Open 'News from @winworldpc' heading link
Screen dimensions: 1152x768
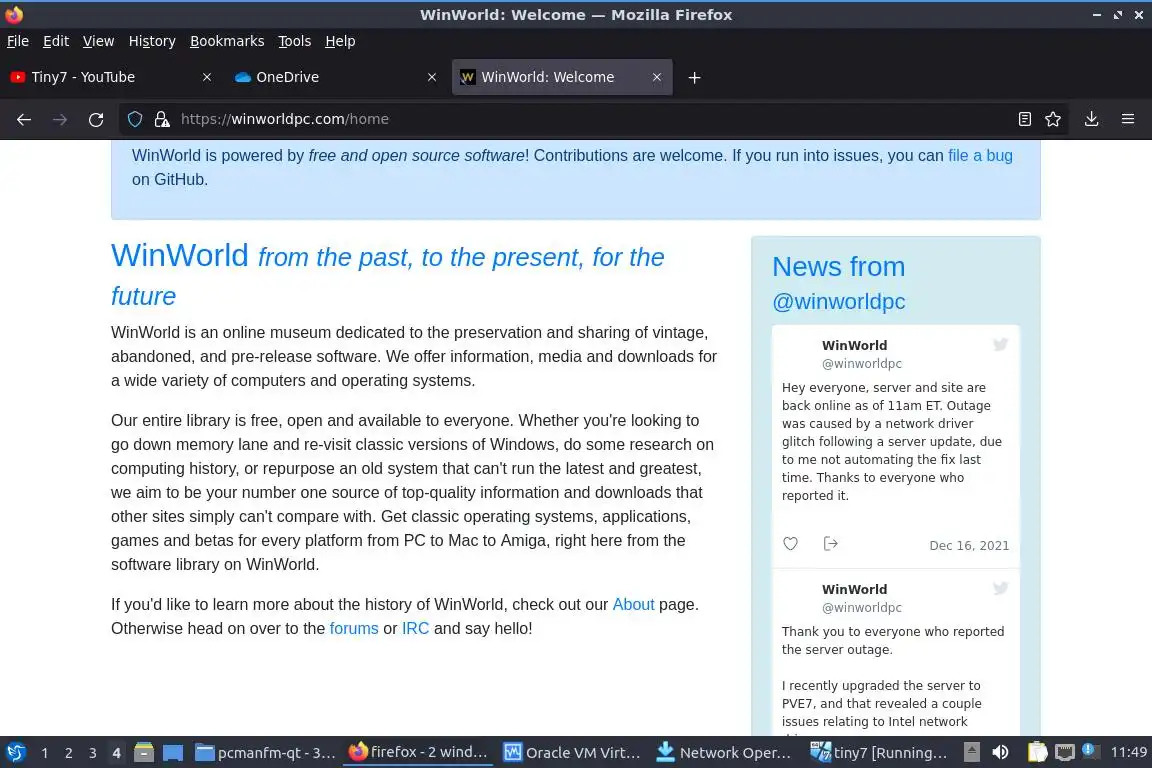point(839,284)
